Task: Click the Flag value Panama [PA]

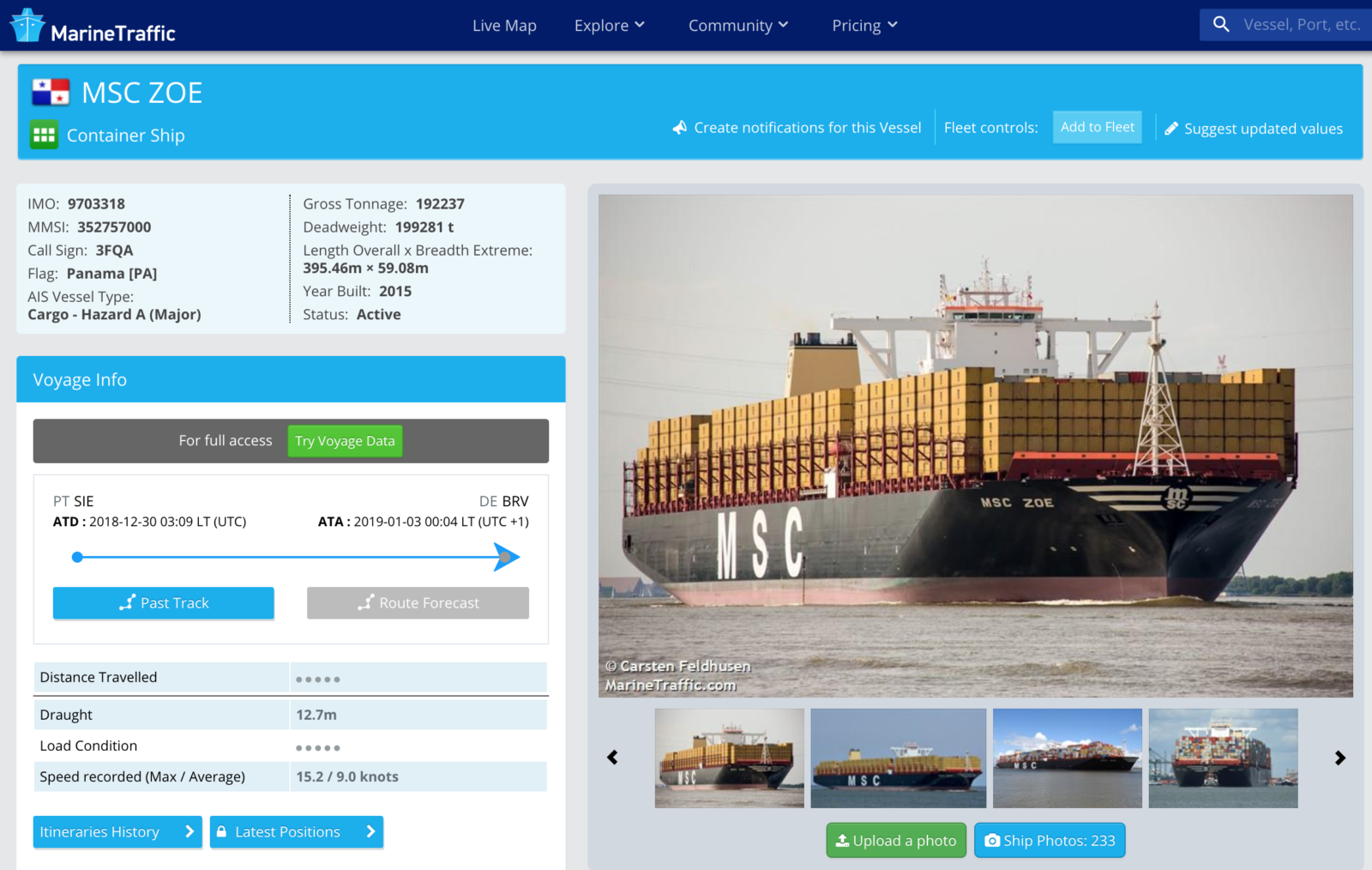Action: pos(111,274)
